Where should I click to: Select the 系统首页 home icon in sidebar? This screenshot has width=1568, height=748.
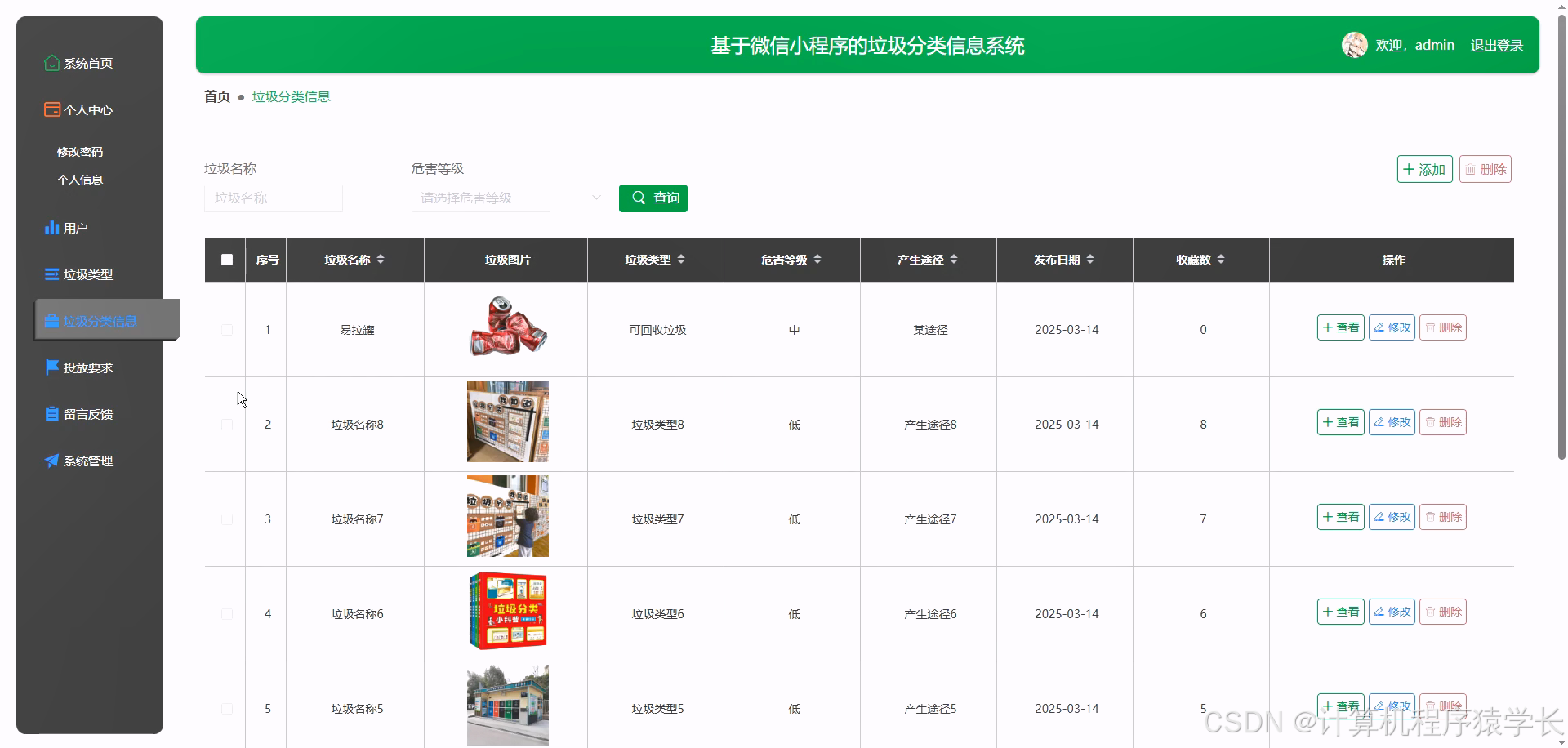51,63
